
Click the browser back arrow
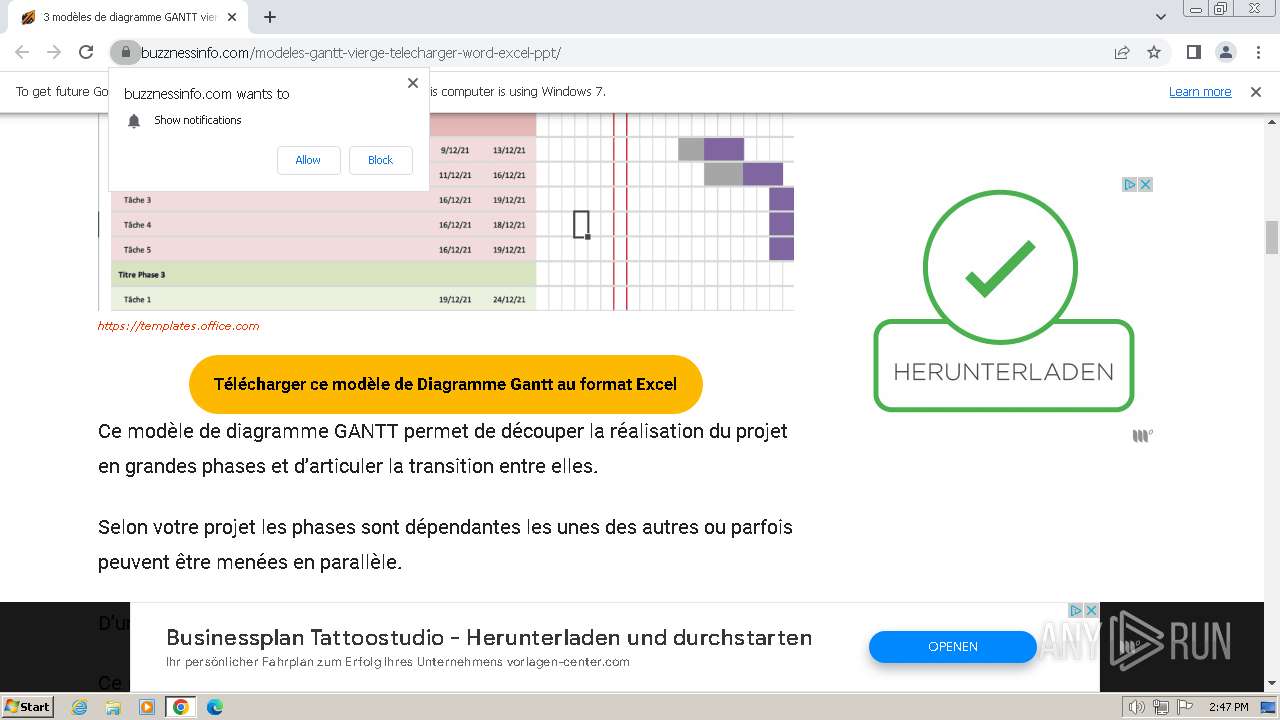[22, 52]
